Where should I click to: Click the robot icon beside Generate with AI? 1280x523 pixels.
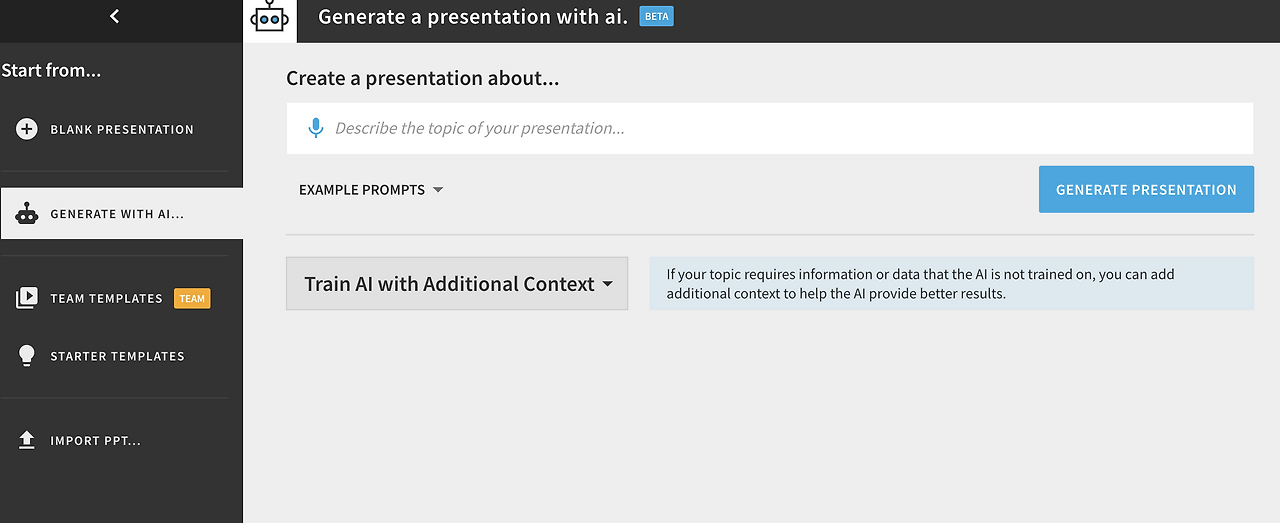tap(27, 214)
